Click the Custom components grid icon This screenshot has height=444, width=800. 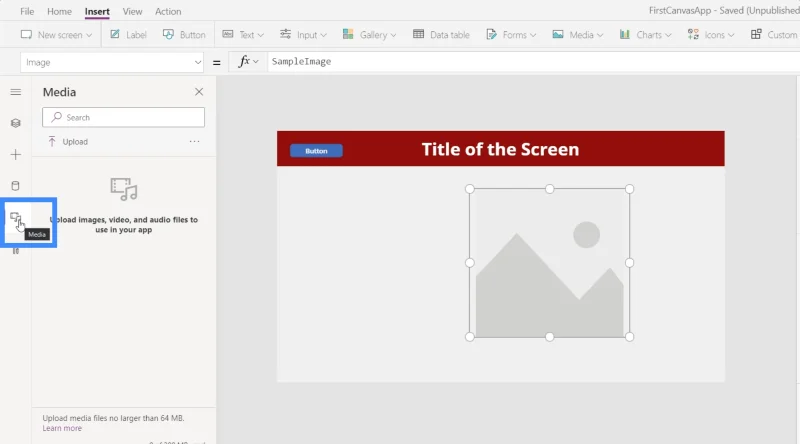[756, 34]
